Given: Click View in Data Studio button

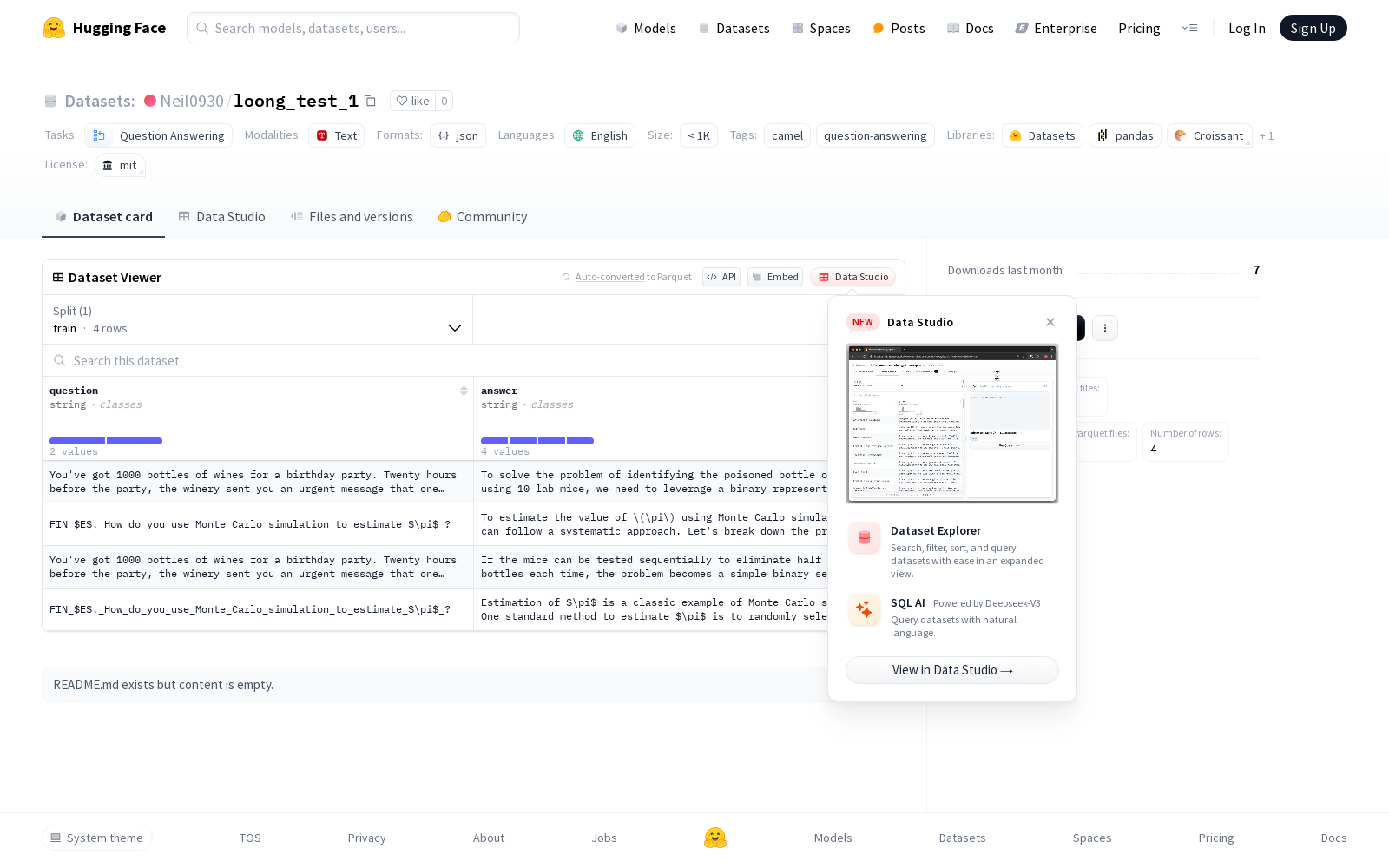Looking at the screenshot, I should click(952, 670).
